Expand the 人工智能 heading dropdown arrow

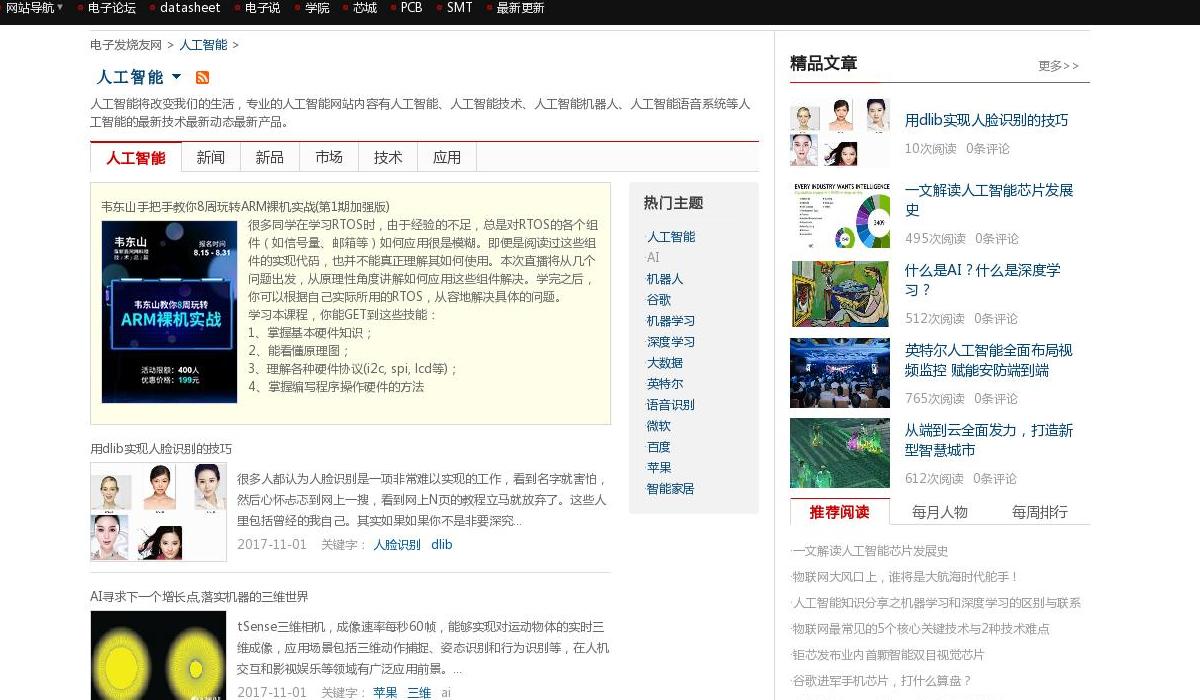(177, 77)
